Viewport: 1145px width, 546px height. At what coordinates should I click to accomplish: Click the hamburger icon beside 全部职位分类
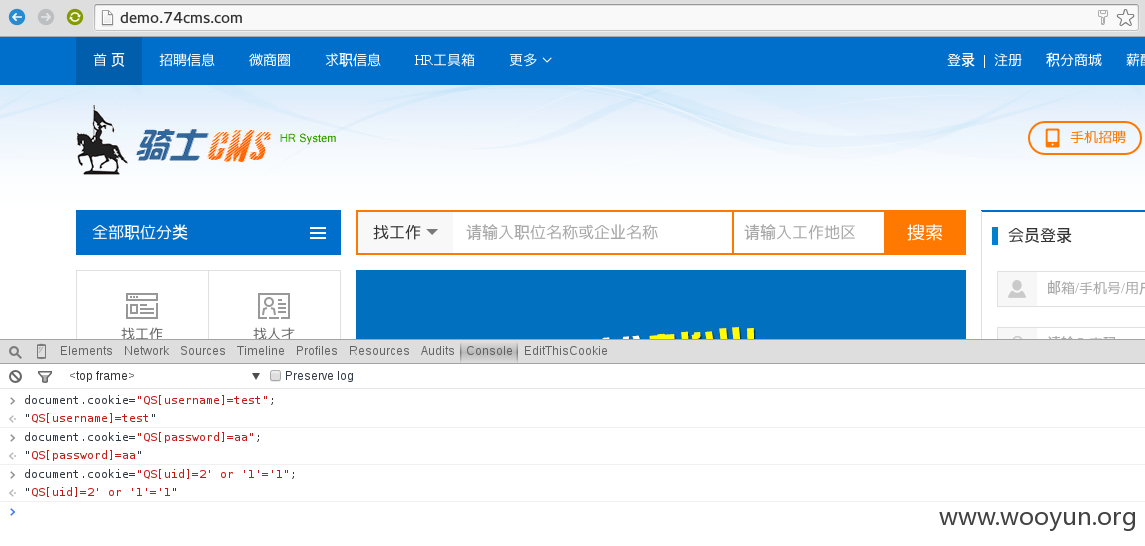318,233
